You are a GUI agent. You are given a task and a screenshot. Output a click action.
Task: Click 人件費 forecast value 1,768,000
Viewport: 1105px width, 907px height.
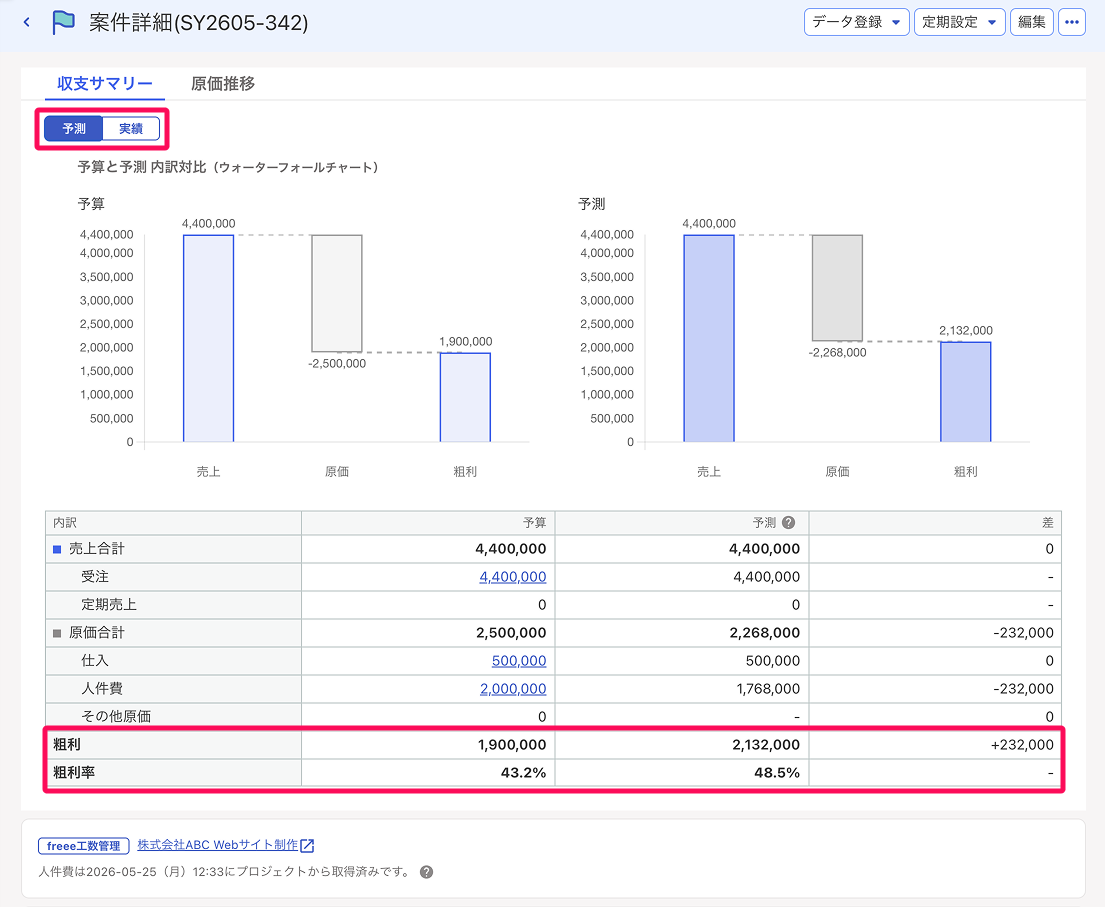[768, 689]
